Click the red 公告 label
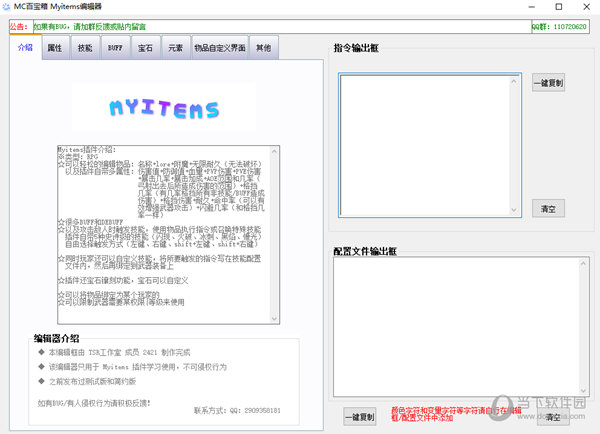Screen dimensions: 600x434 [19, 27]
